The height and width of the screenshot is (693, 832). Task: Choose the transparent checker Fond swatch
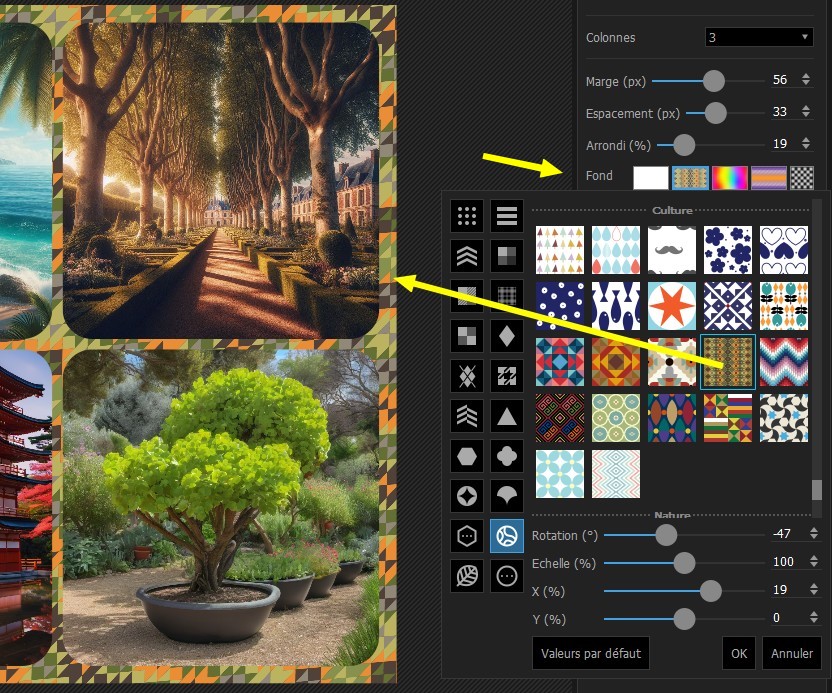[802, 178]
